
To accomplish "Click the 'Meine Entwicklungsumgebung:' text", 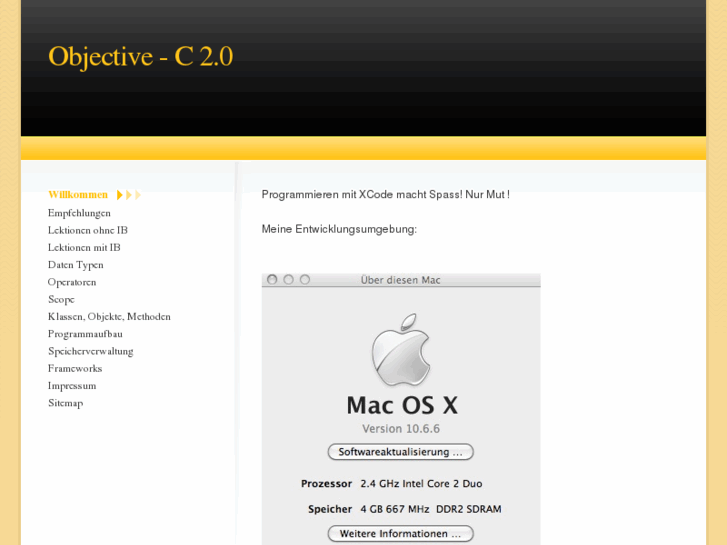I will click(x=339, y=229).
